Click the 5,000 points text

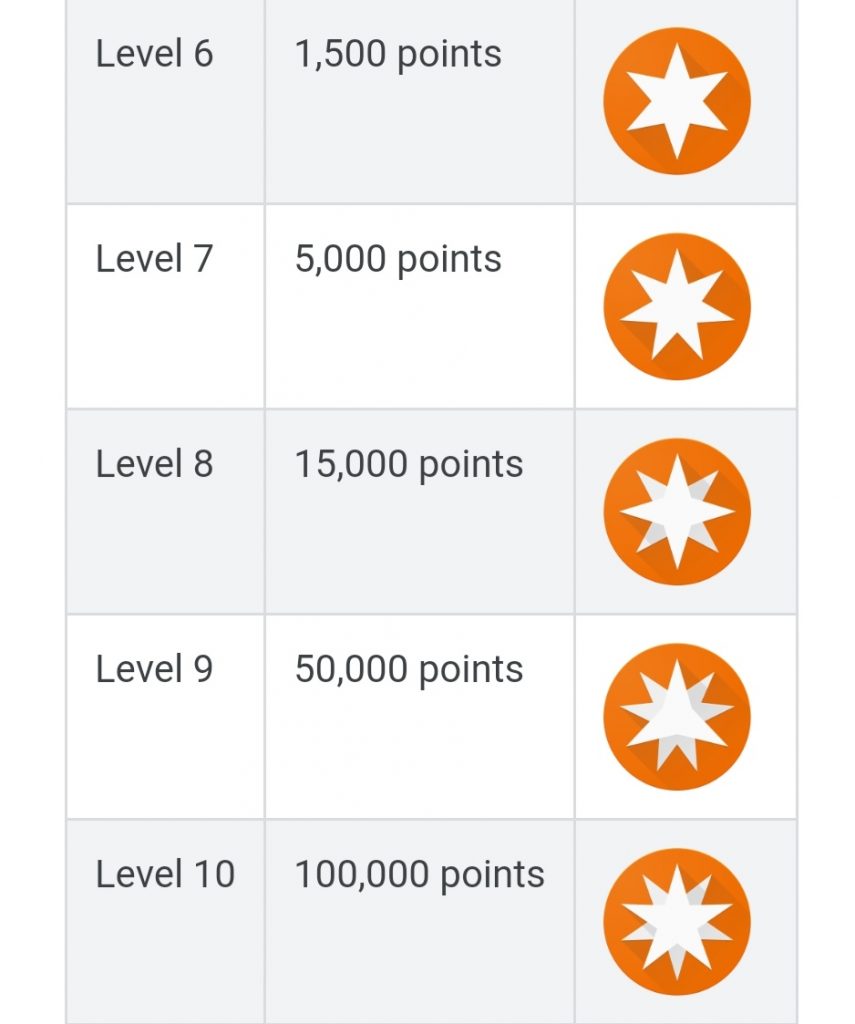tap(398, 260)
